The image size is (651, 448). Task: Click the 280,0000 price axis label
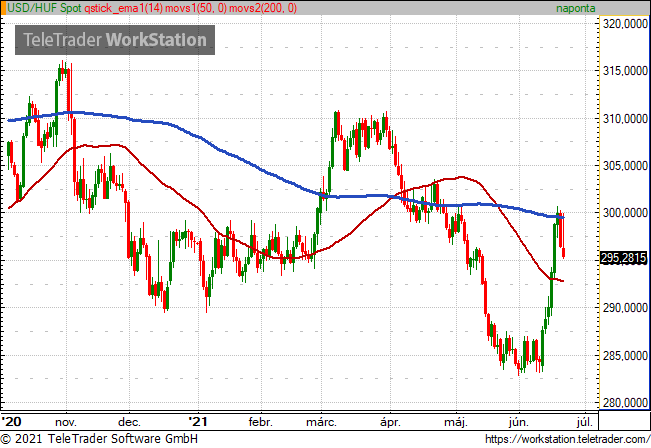point(625,402)
